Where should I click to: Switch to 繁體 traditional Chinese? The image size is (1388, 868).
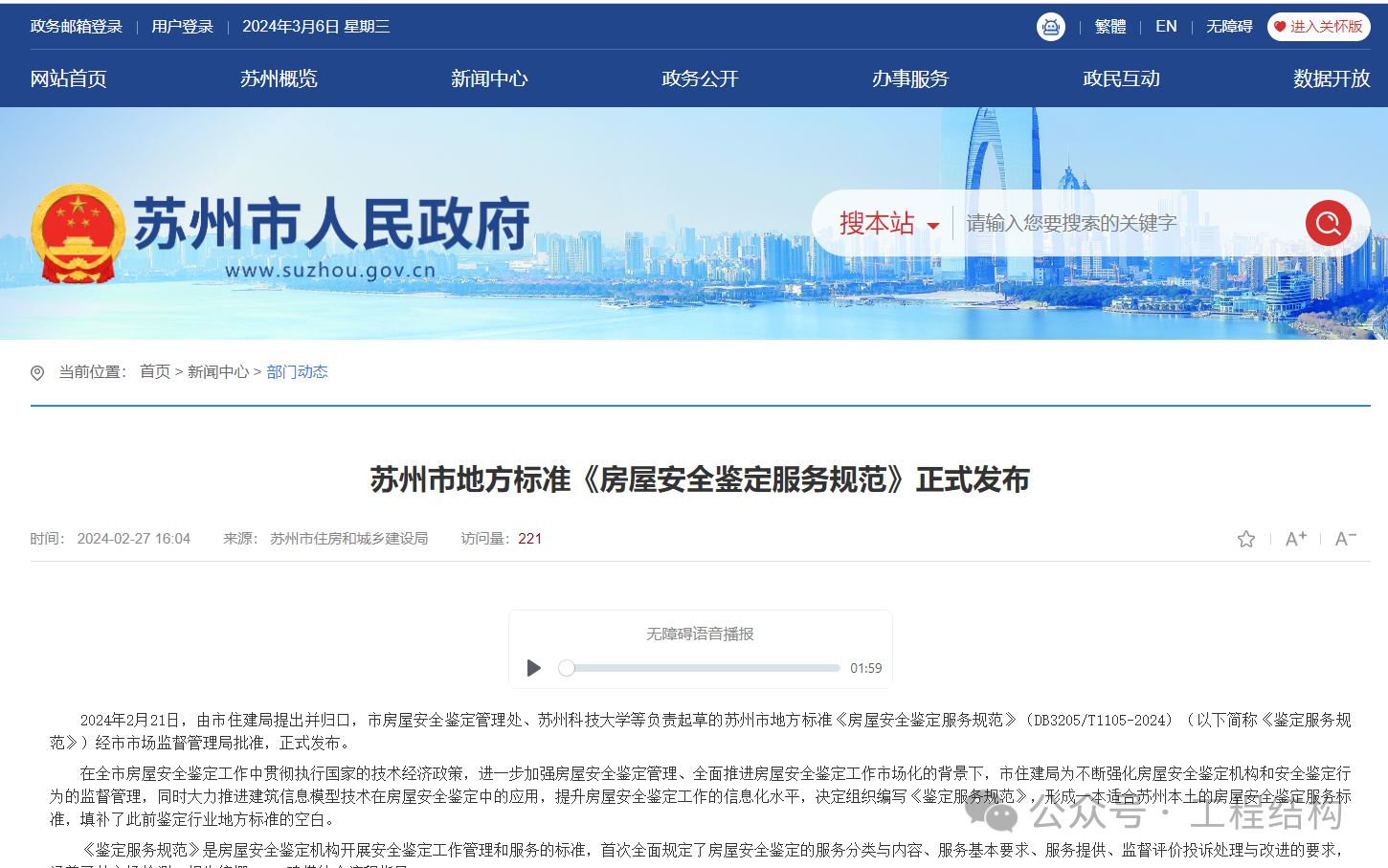point(1109,27)
